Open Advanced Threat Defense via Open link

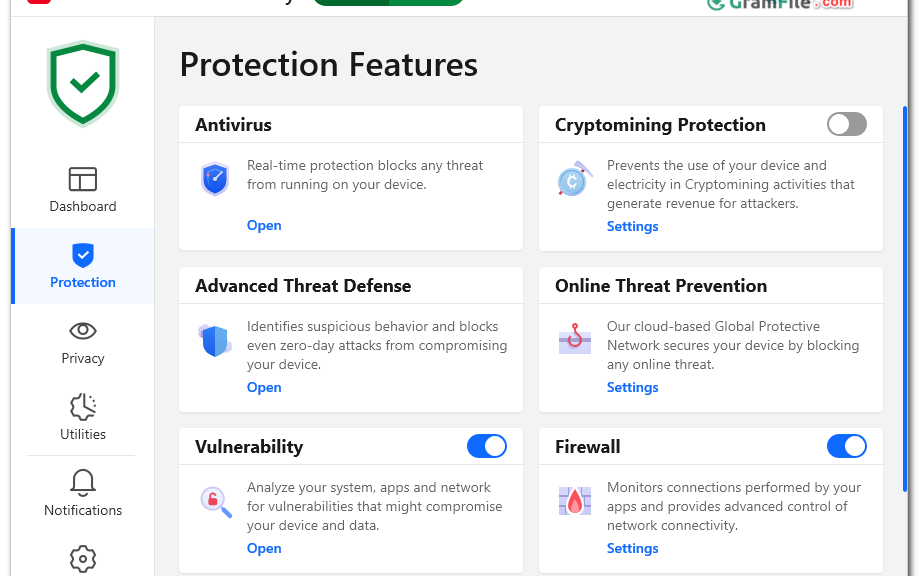(264, 387)
